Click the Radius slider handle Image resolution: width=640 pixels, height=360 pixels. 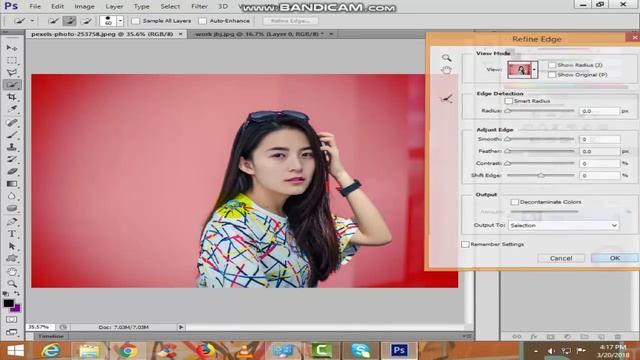pos(508,111)
